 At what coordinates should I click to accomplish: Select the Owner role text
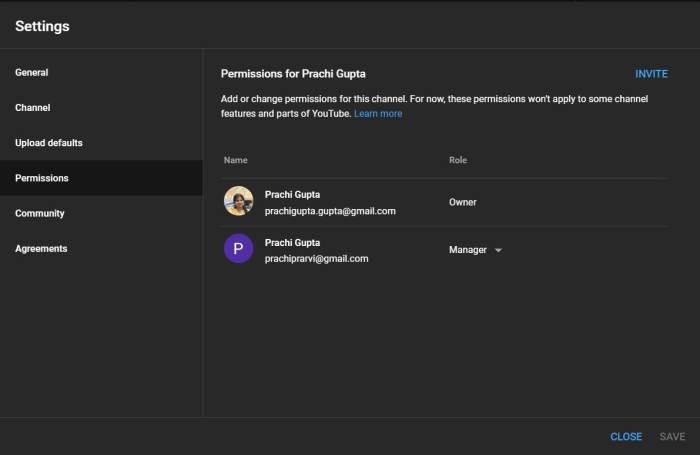coord(463,202)
